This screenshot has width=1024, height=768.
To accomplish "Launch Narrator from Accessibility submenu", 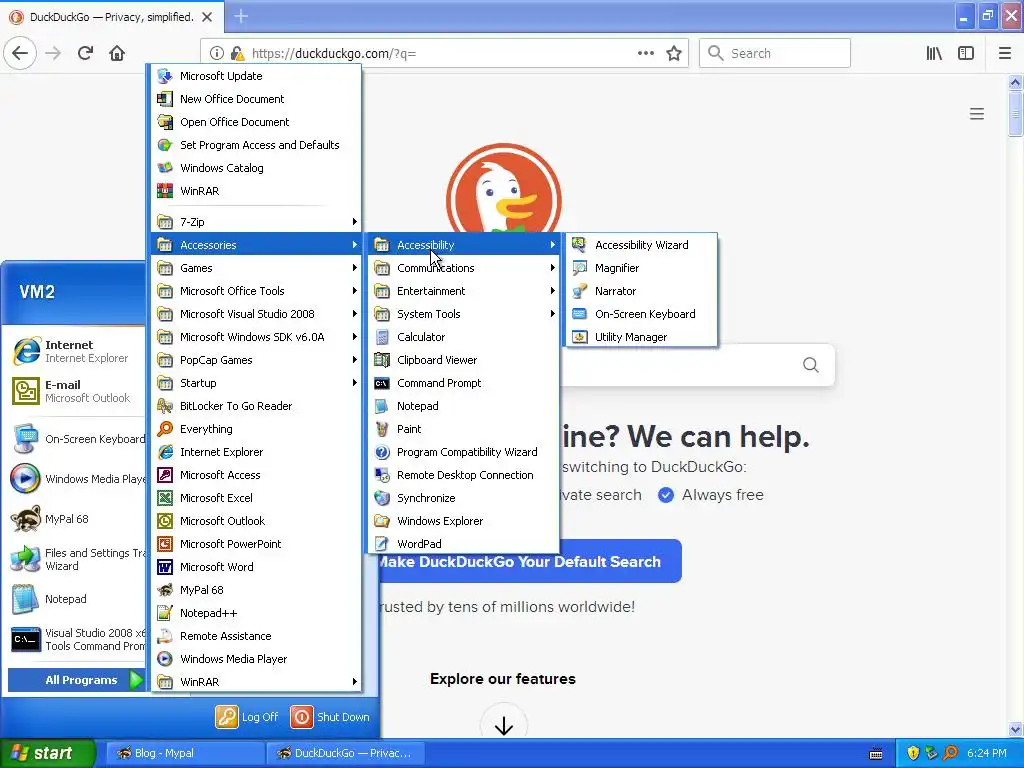I will (x=641, y=291).
